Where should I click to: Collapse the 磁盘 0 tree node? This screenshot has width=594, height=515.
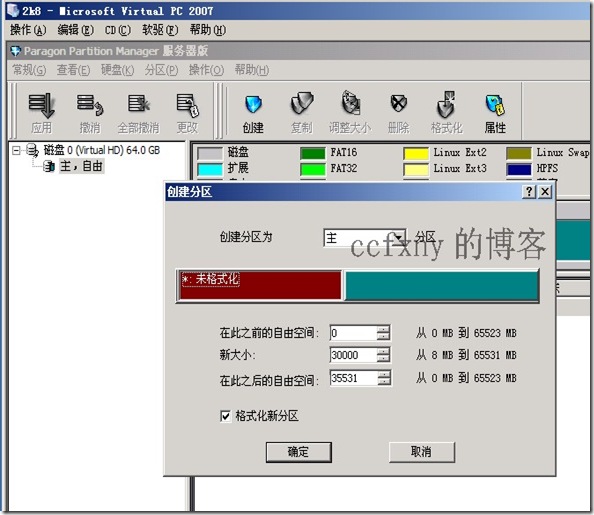coord(16,150)
